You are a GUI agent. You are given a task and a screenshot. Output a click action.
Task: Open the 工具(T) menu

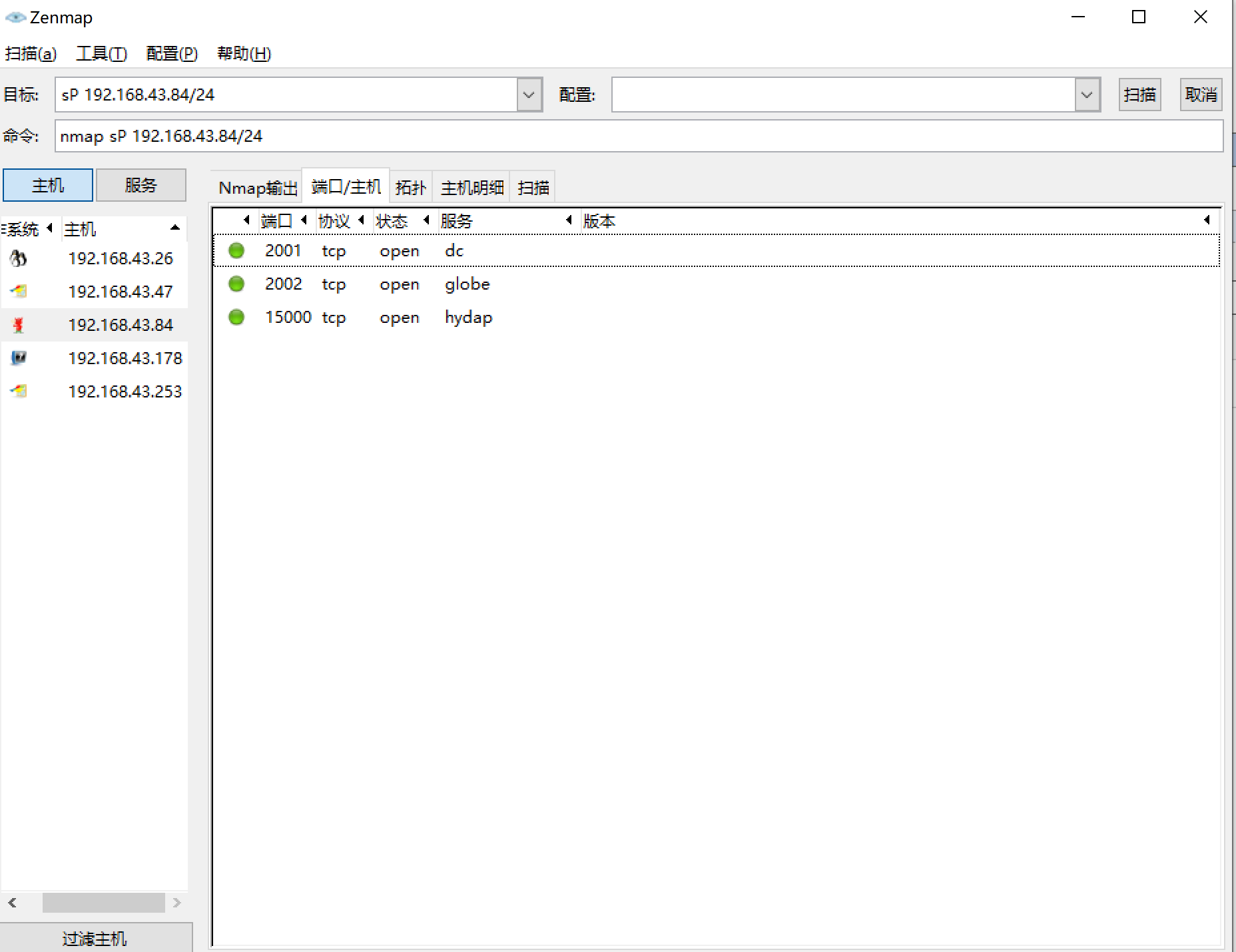(x=101, y=54)
